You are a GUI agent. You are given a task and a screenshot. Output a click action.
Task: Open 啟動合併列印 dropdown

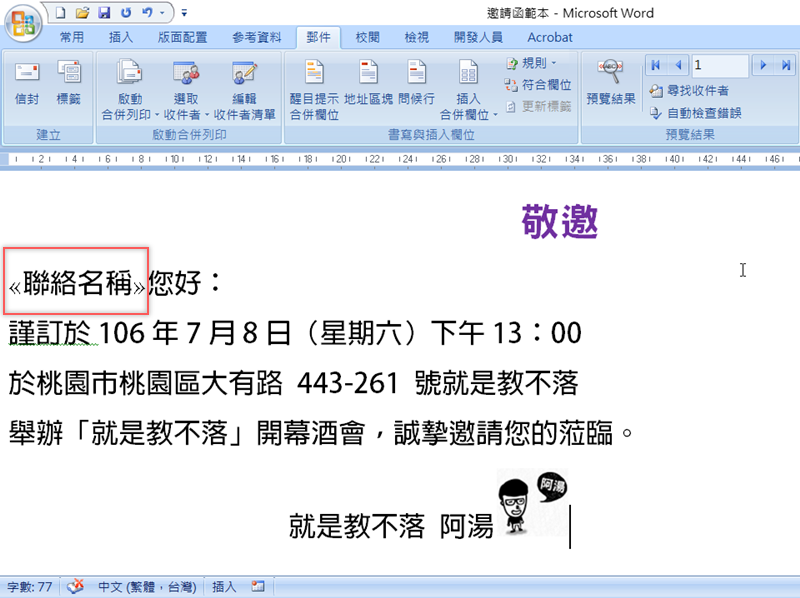coord(130,90)
